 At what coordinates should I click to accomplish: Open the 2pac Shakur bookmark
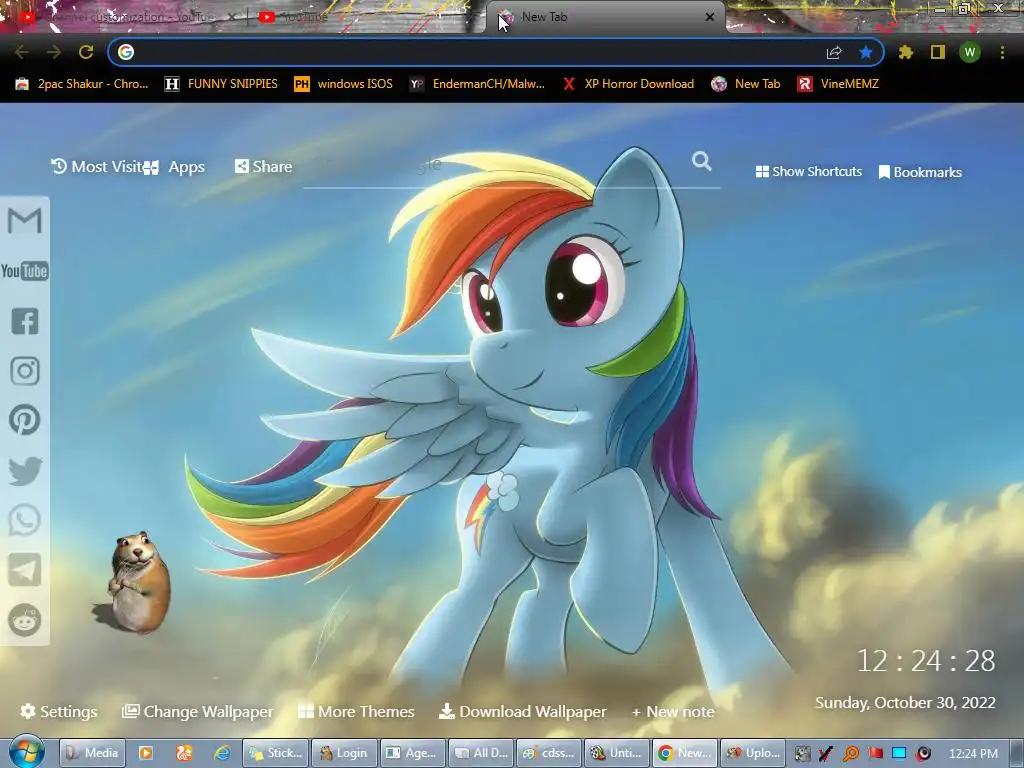coord(82,84)
